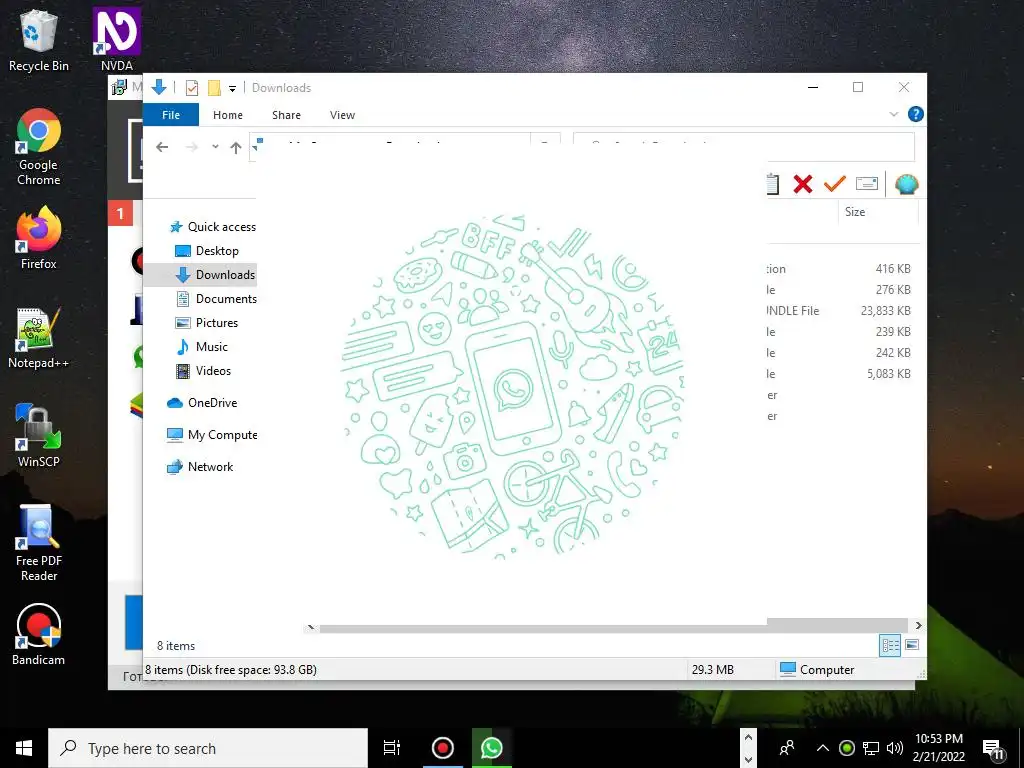Open Customize Quick Access Toolbar dropdown
Screen dimensions: 1024x768
pos(232,88)
